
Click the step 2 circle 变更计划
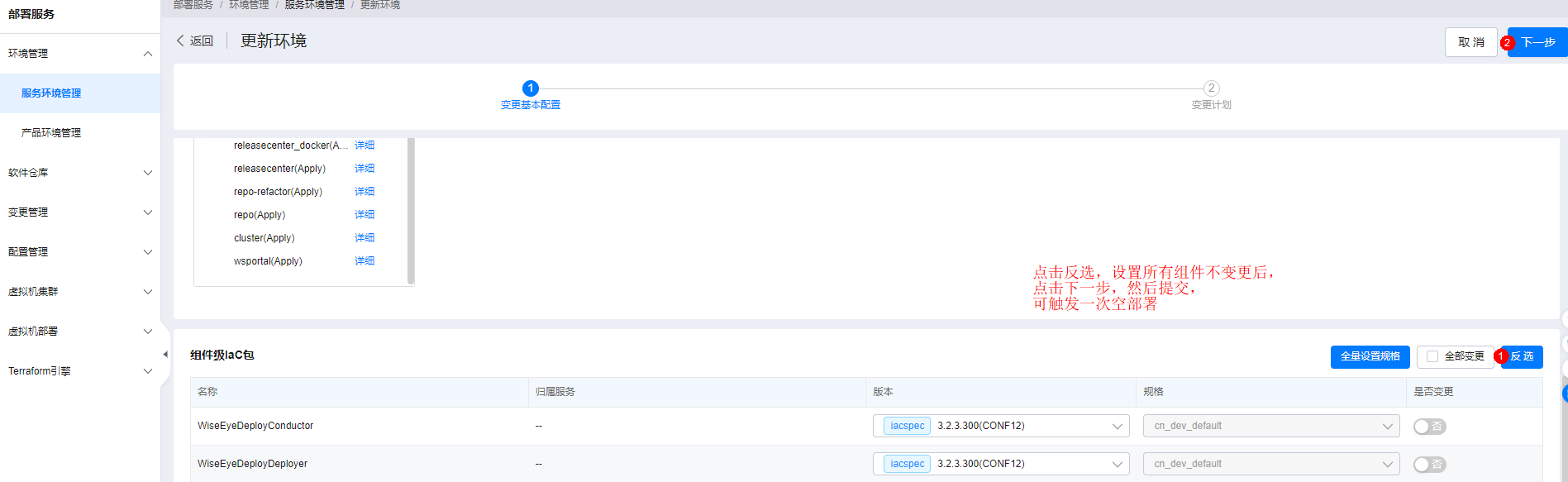point(1211,88)
